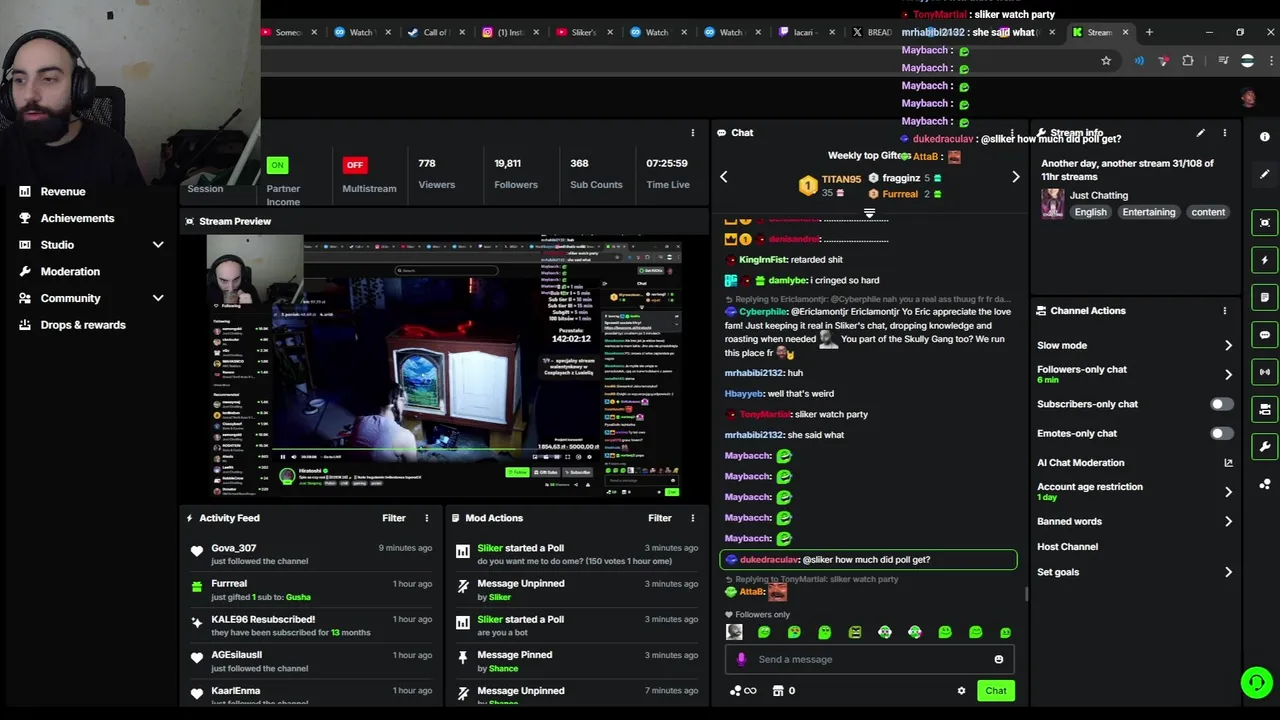Open the chat shop icon
The height and width of the screenshot is (720, 1280).
point(778,691)
